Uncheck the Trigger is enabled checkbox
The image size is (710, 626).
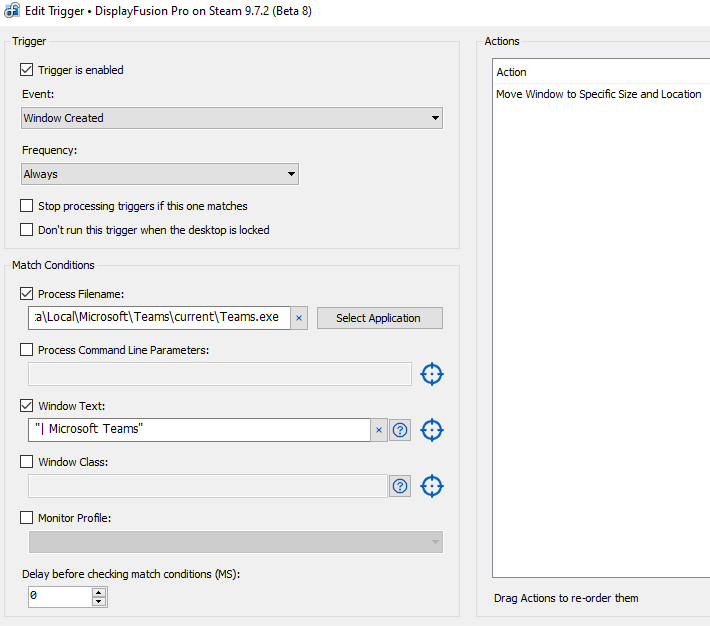(x=27, y=70)
